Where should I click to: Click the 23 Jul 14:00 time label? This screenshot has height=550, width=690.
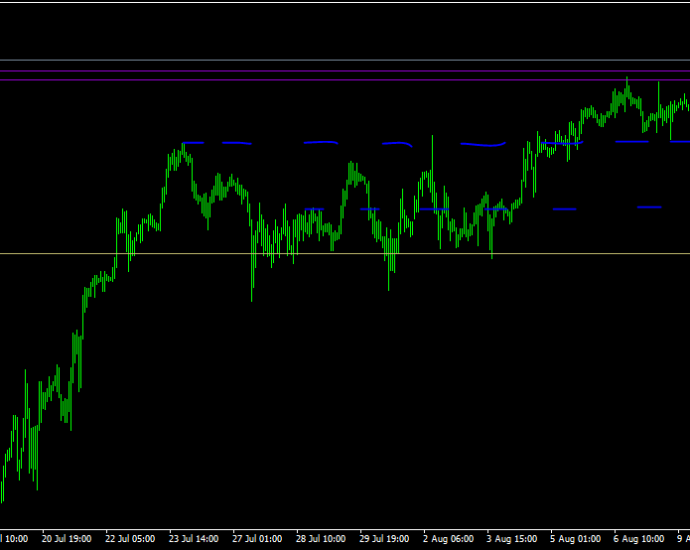coord(194,539)
